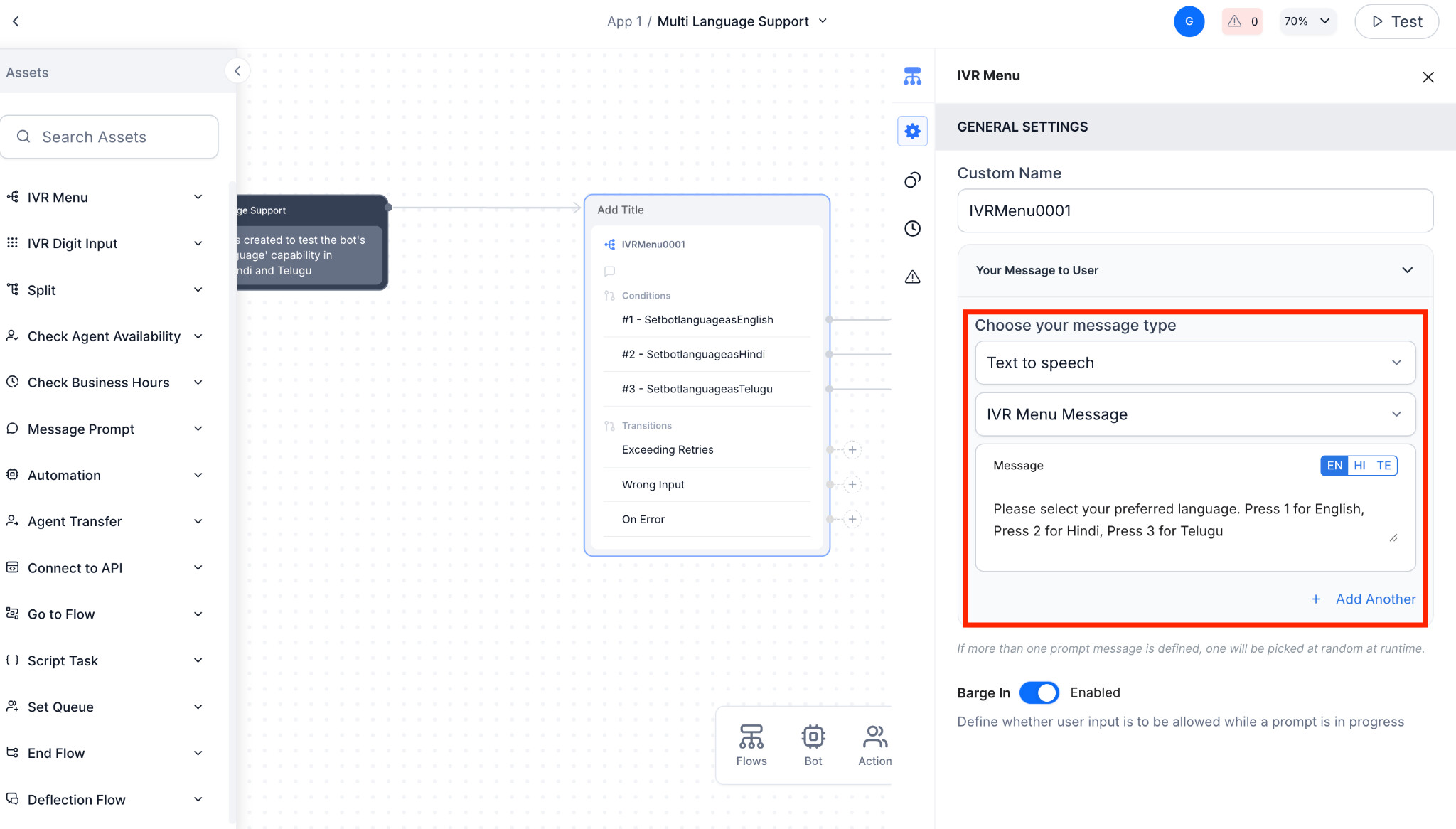This screenshot has width=1456, height=829.
Task: Expand the Script Task asset item
Action: tap(198, 660)
